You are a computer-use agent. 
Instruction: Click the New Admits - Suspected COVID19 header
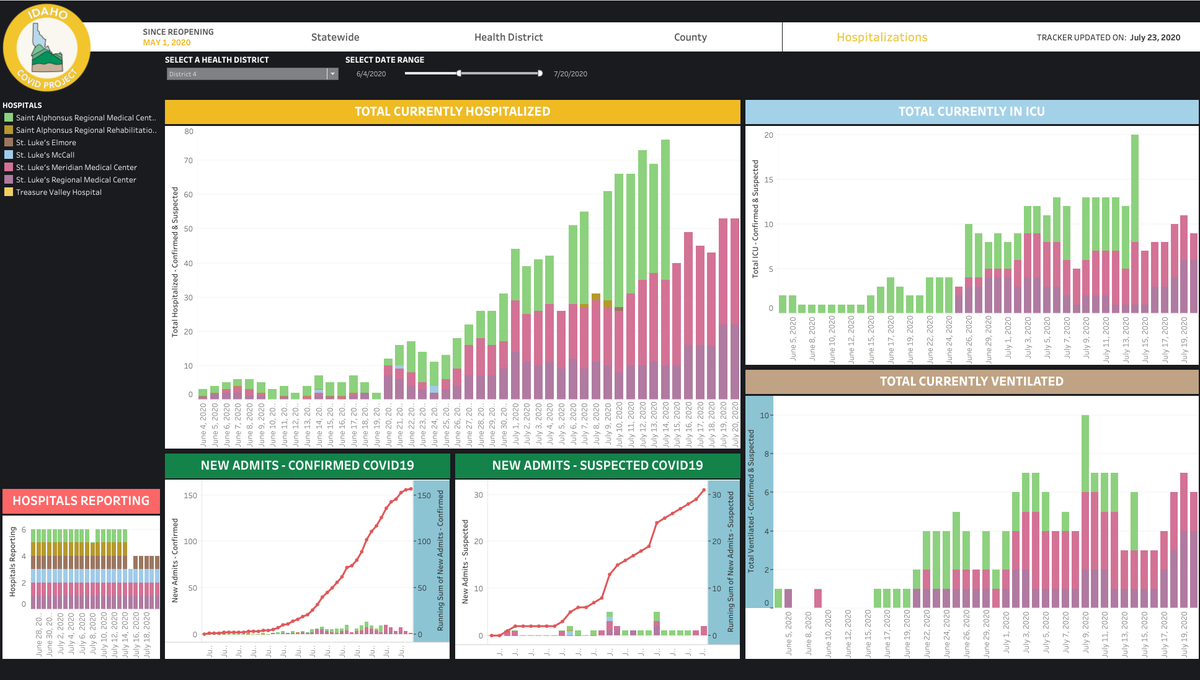pyautogui.click(x=597, y=466)
